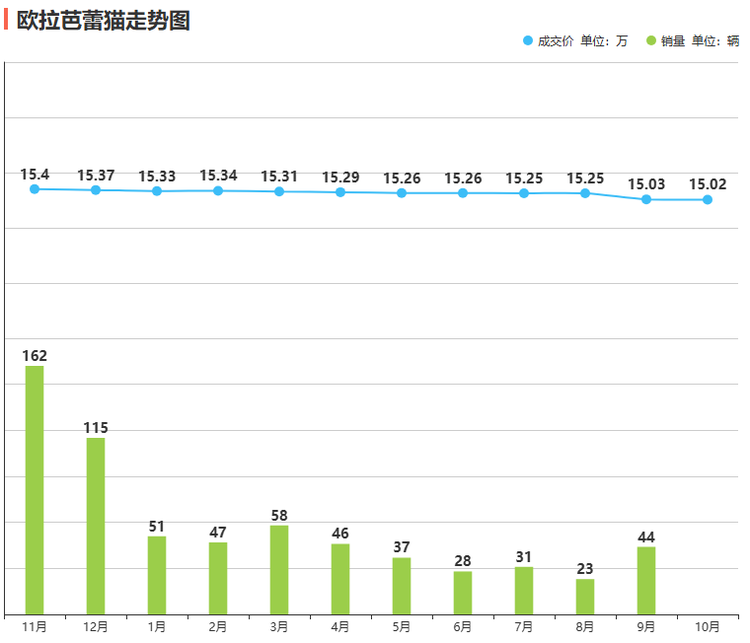Click the 9月 price point 15.03
Viewport: 750px width, 643px height.
(646, 199)
